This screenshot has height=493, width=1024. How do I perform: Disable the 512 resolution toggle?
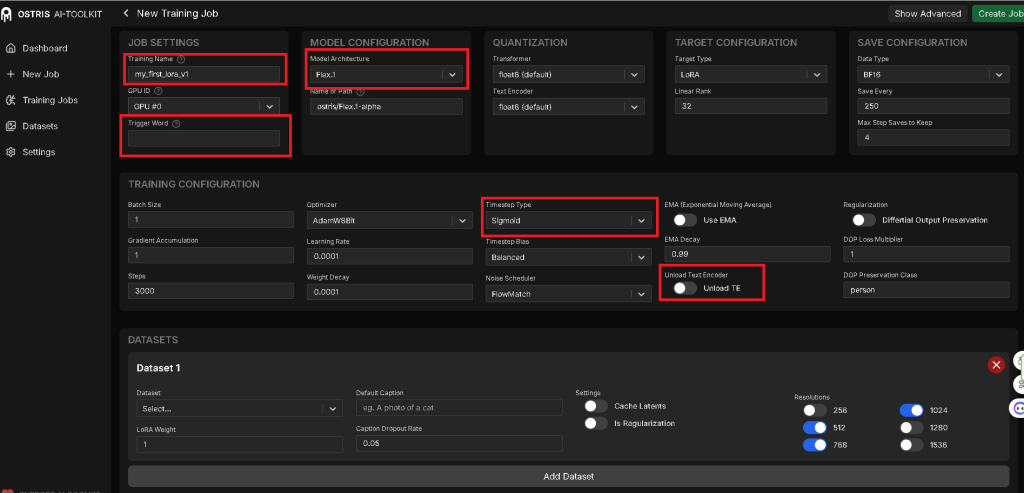(x=815, y=428)
